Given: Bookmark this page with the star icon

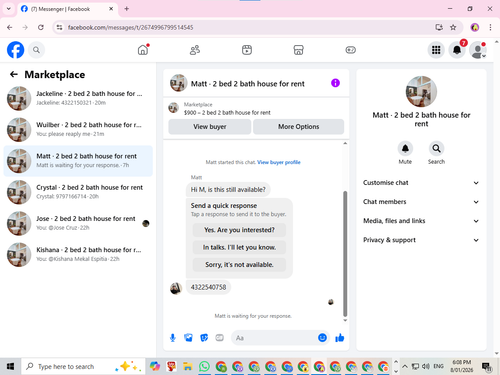Looking at the screenshot, I should click(x=453, y=27).
